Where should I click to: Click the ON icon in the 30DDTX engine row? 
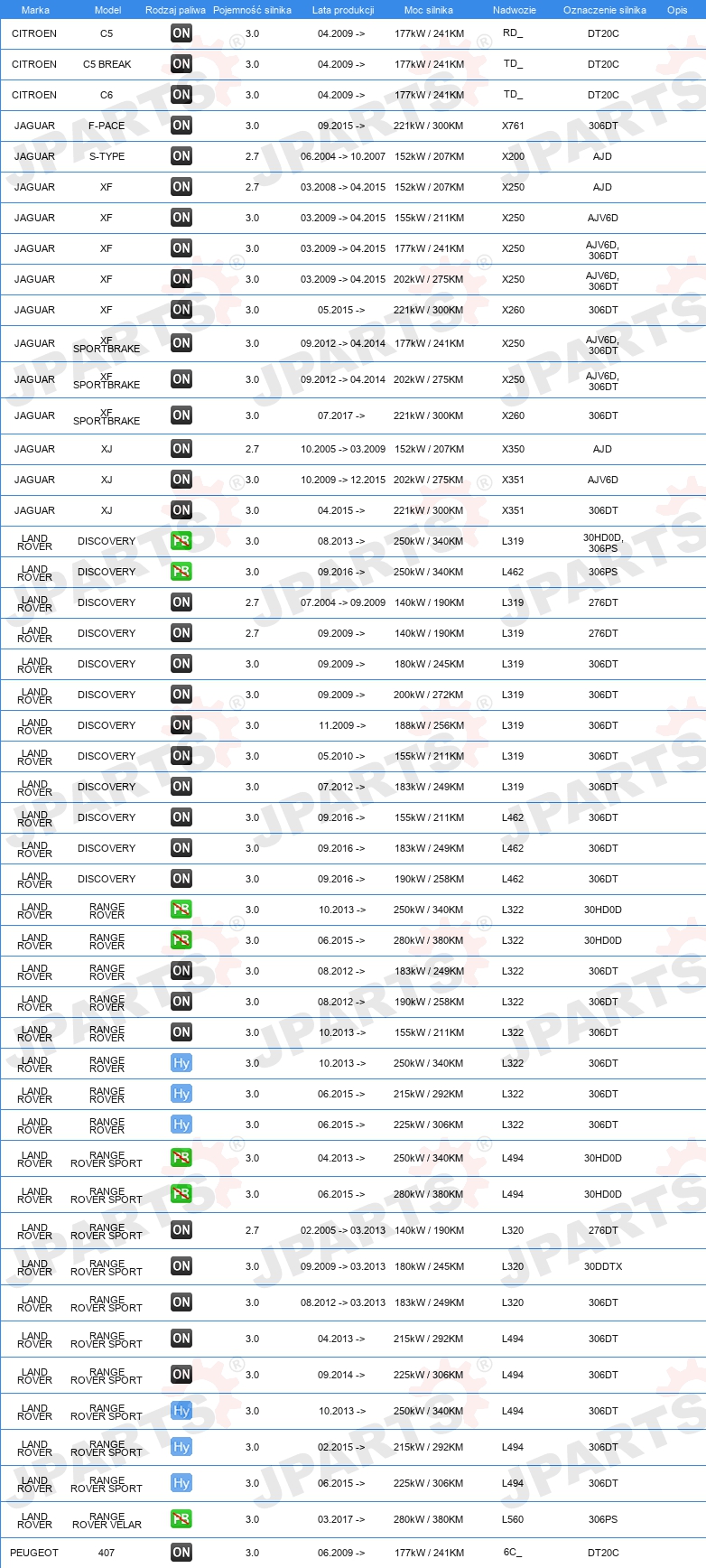[x=181, y=1266]
